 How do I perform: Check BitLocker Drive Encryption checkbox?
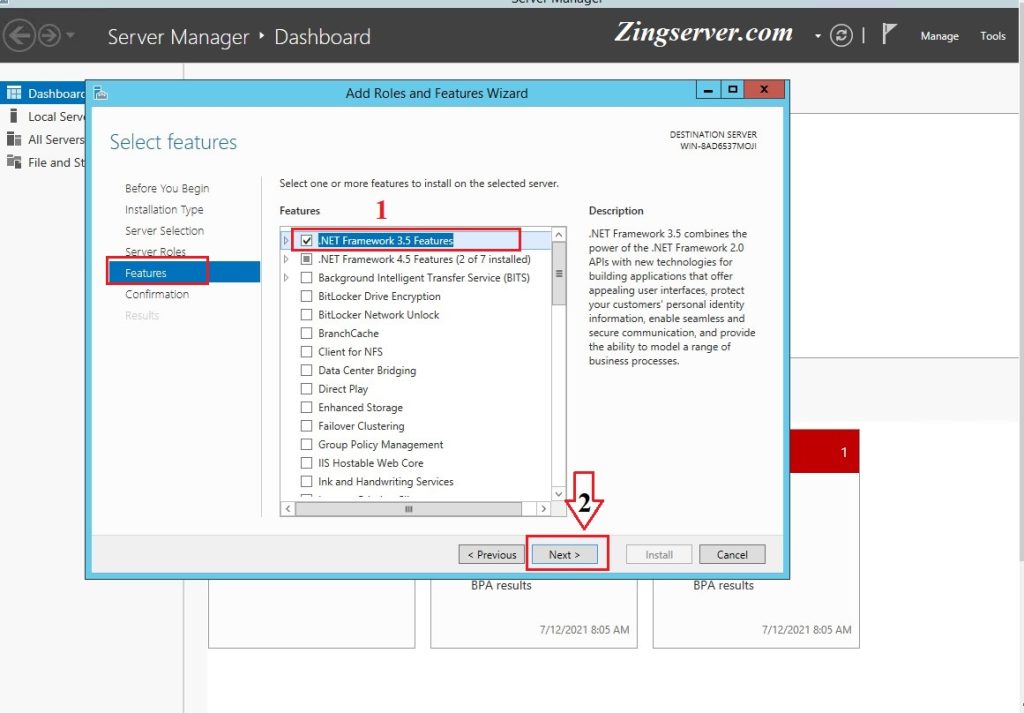point(306,296)
